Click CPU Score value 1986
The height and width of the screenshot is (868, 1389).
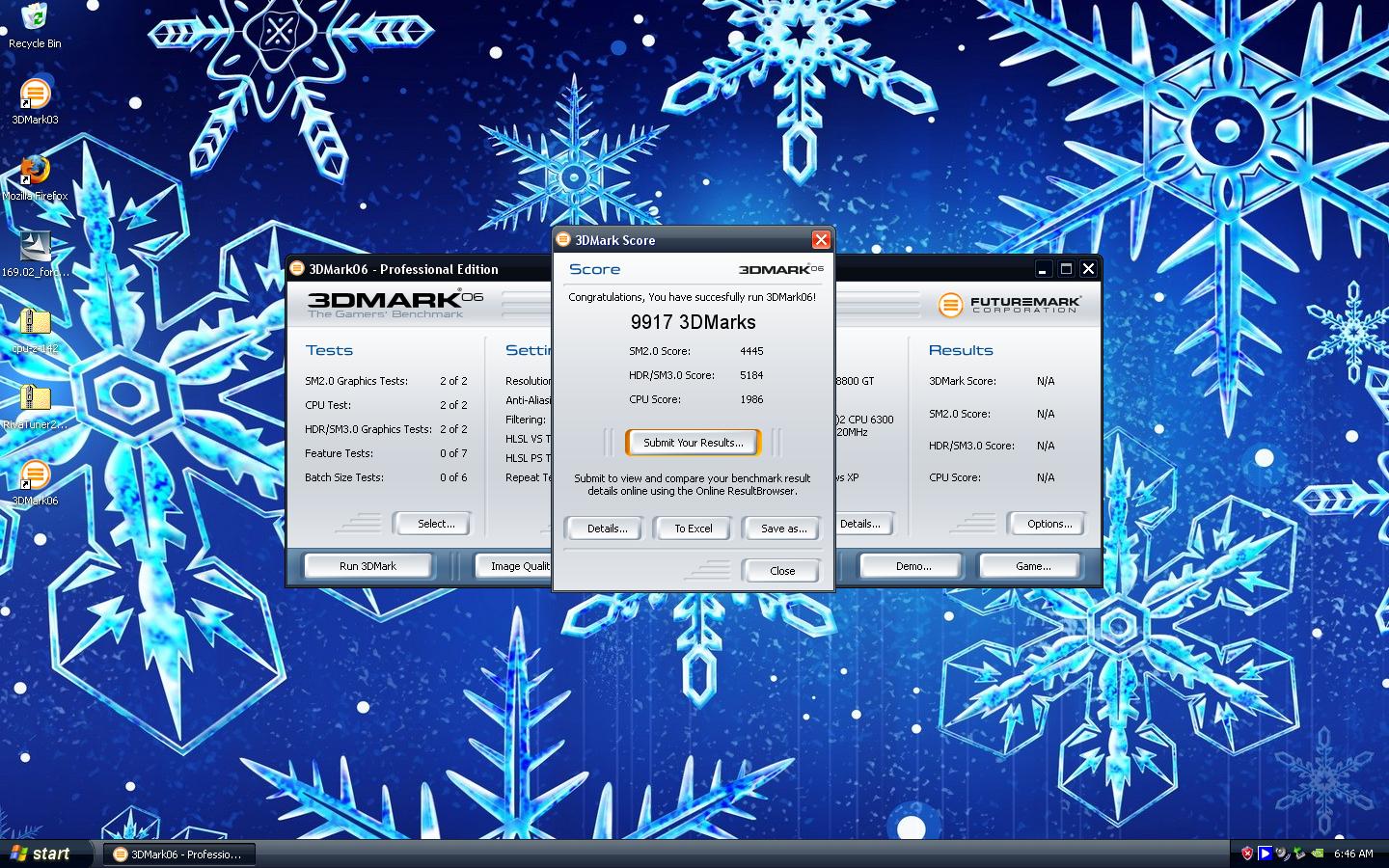[x=751, y=399]
